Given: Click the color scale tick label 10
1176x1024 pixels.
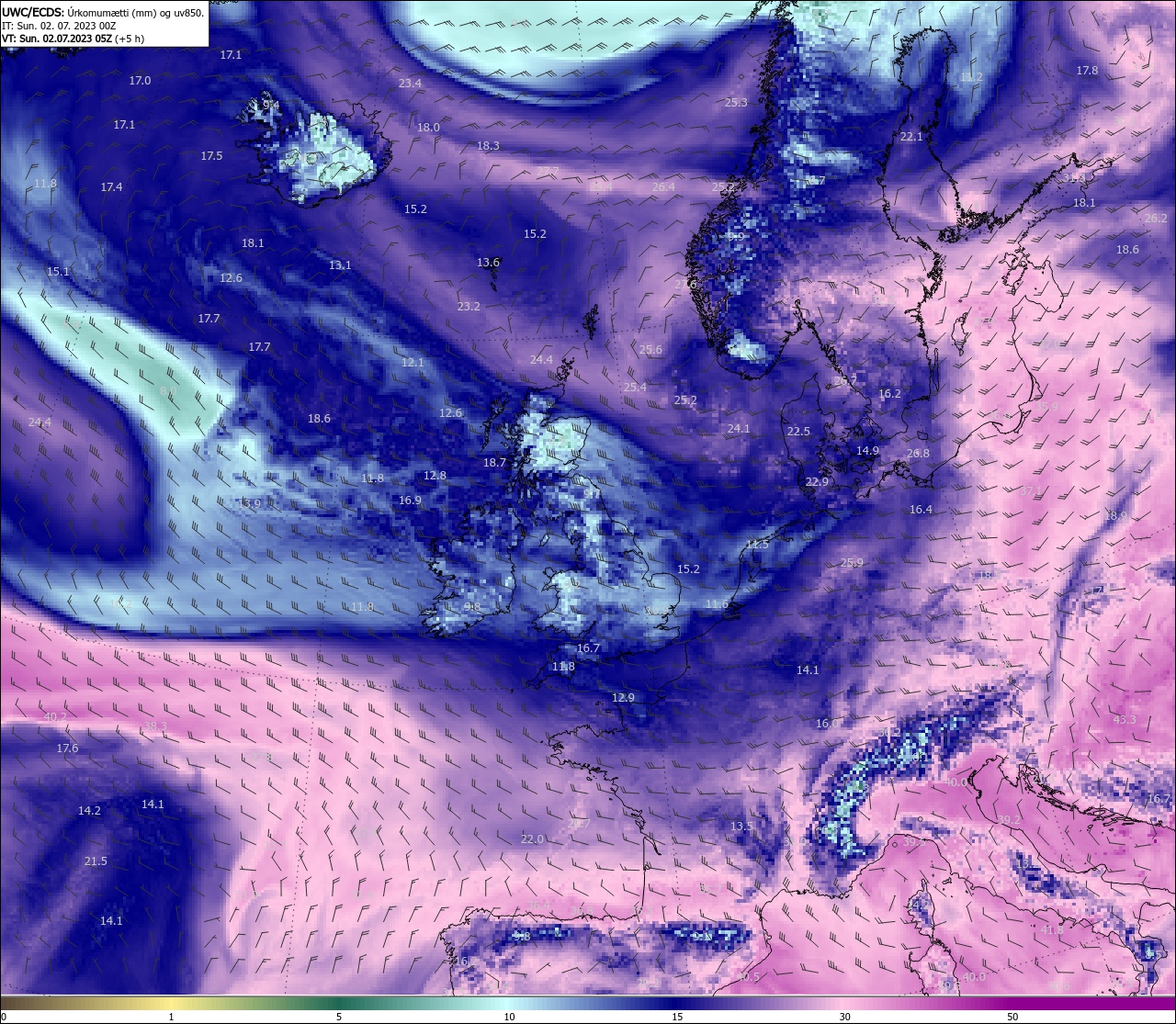Looking at the screenshot, I should (x=509, y=1017).
